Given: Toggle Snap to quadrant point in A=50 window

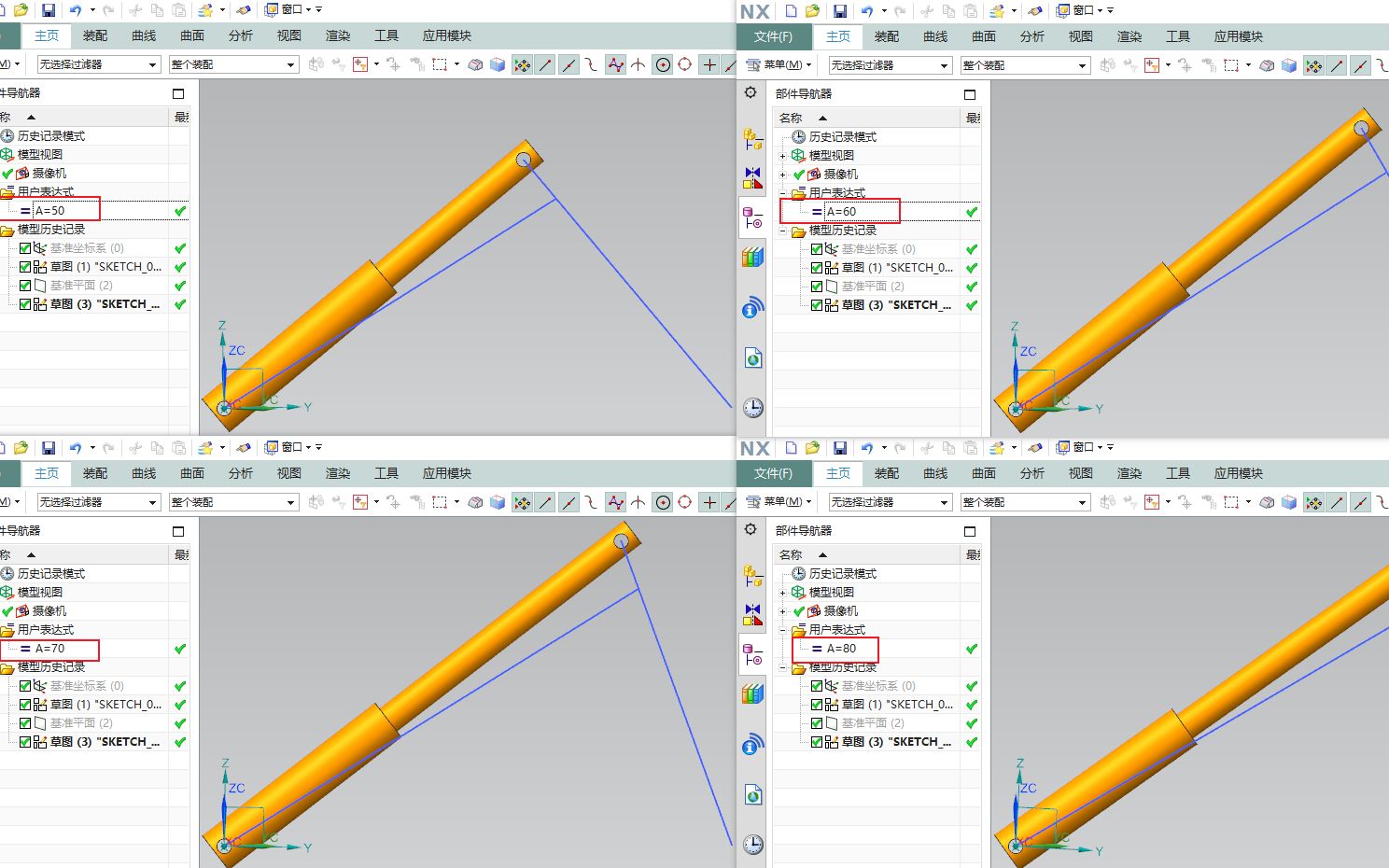Looking at the screenshot, I should pyautogui.click(x=685, y=64).
